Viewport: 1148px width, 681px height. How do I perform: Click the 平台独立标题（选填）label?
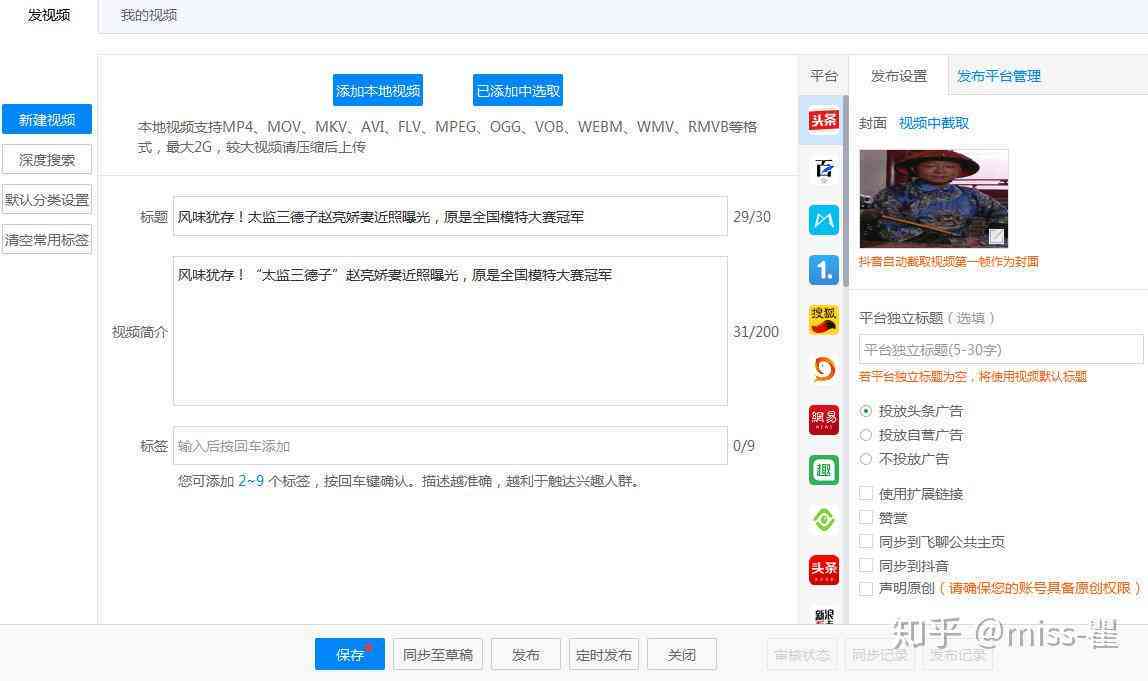pos(927,318)
